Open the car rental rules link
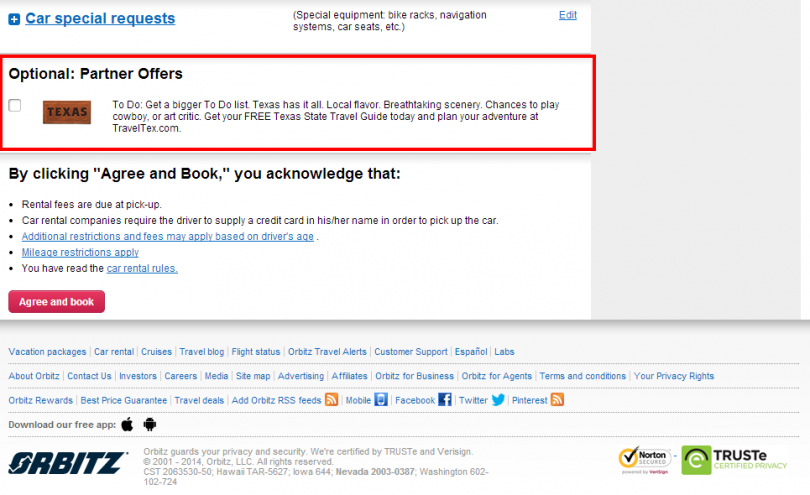 142,269
